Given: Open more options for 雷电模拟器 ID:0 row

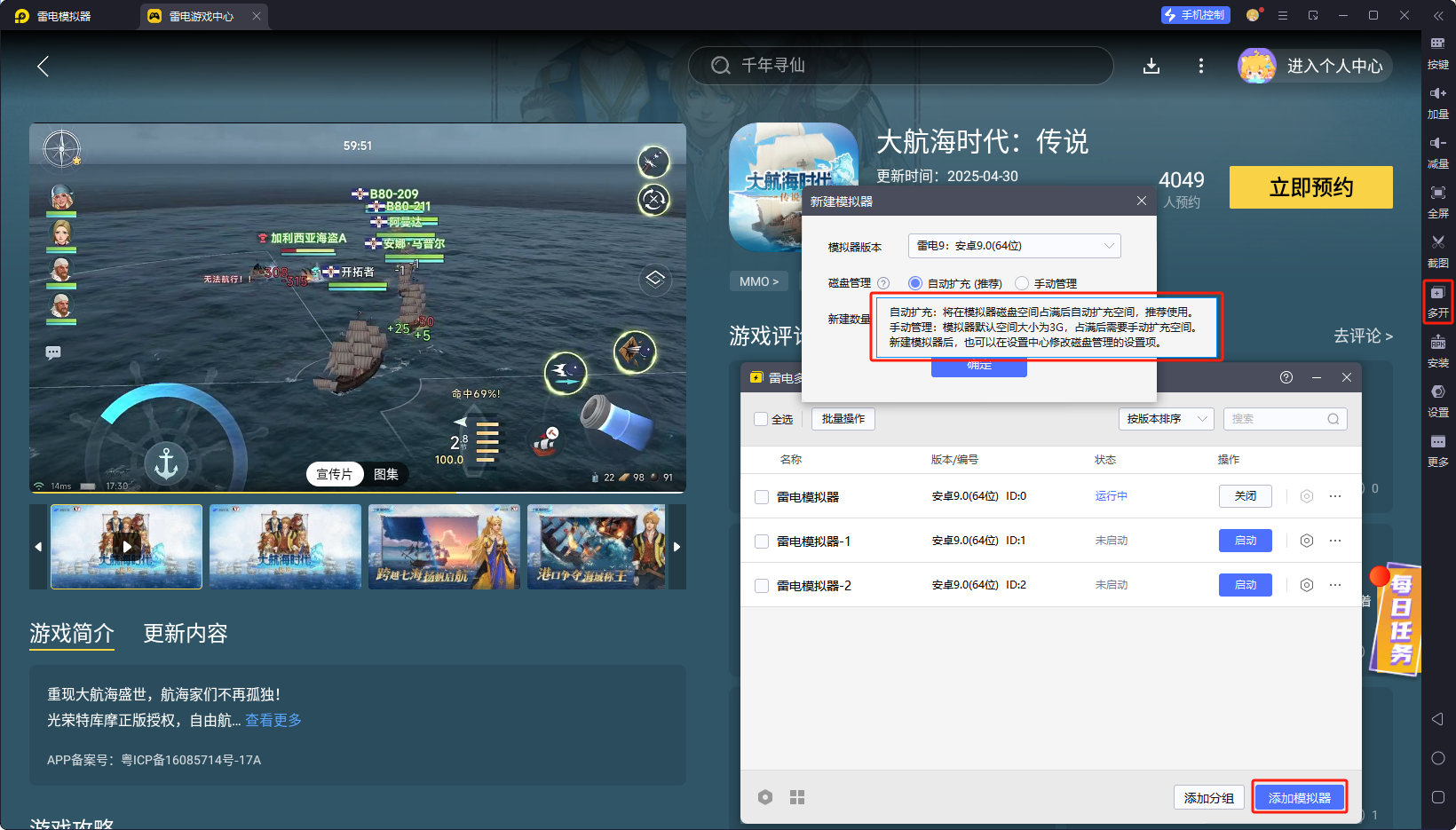Looking at the screenshot, I should click(1335, 496).
